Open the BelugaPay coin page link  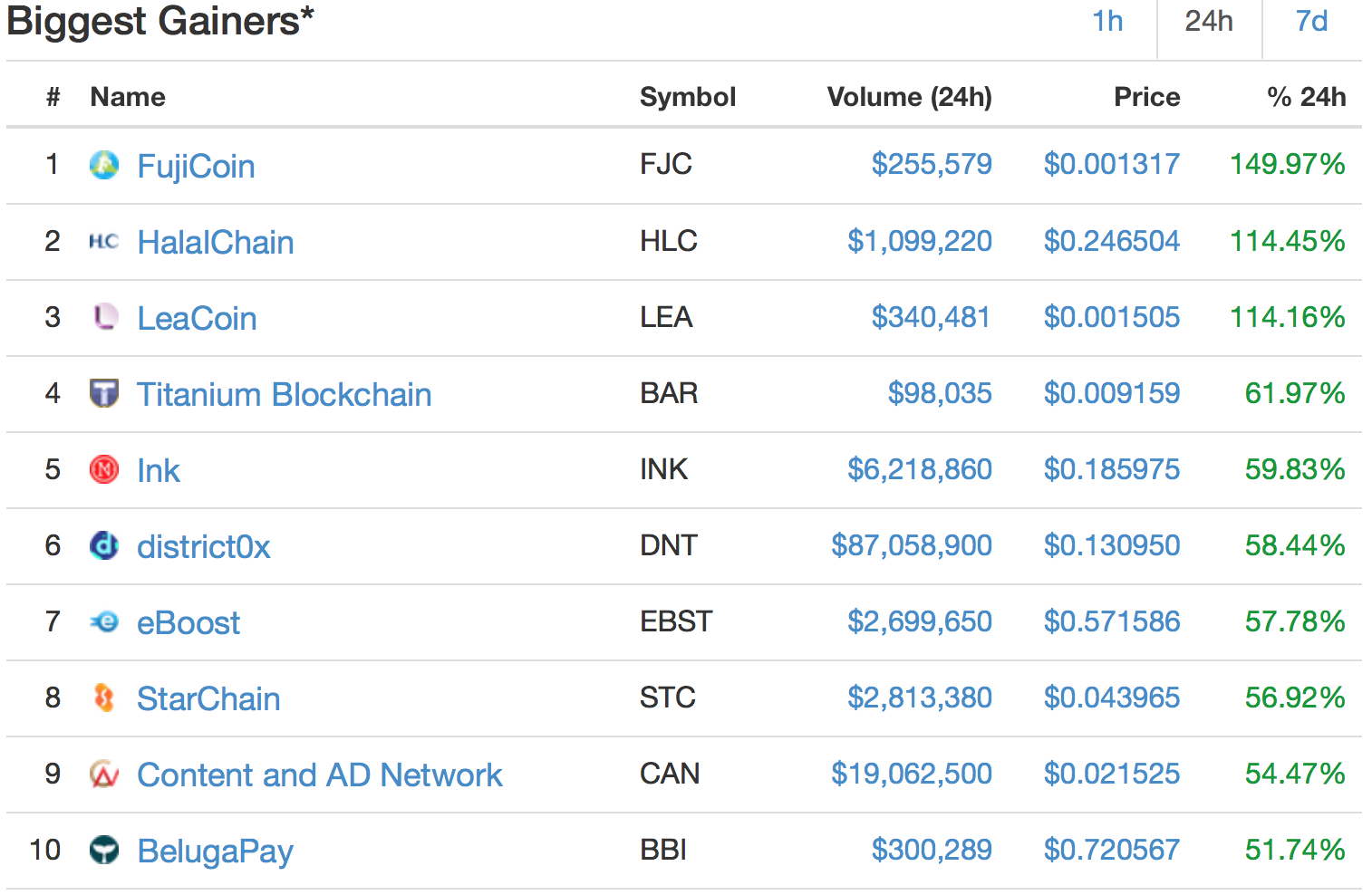point(215,852)
